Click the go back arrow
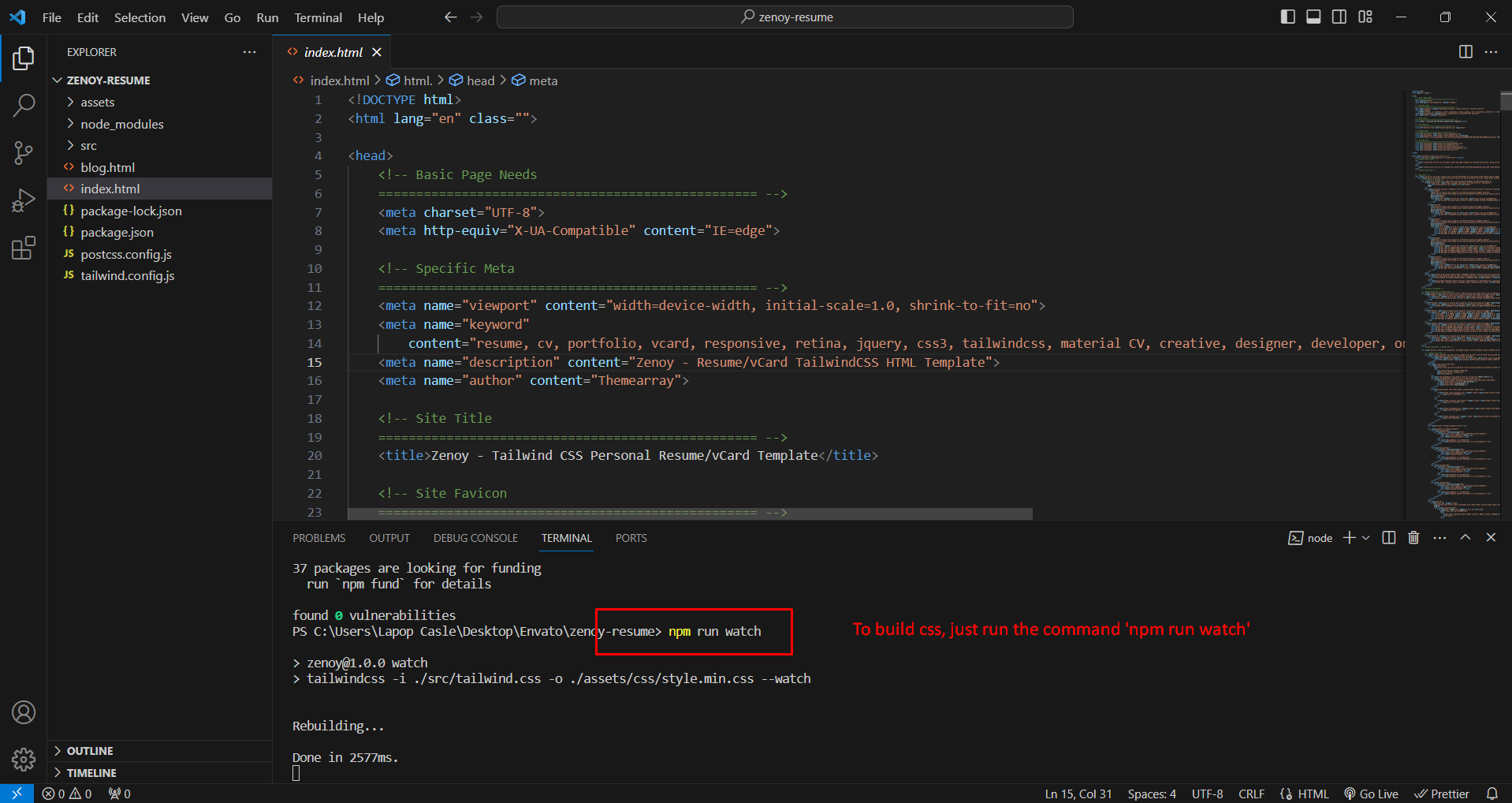The height and width of the screenshot is (803, 1512). coord(451,17)
